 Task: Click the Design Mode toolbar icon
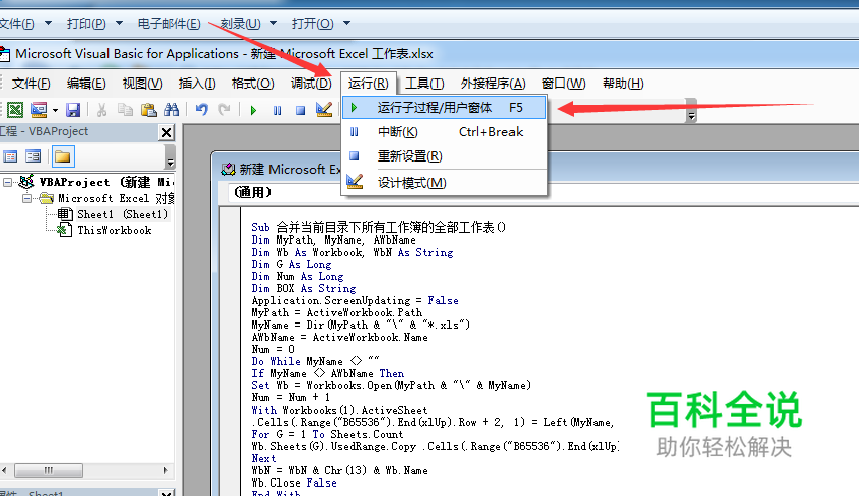point(324,110)
